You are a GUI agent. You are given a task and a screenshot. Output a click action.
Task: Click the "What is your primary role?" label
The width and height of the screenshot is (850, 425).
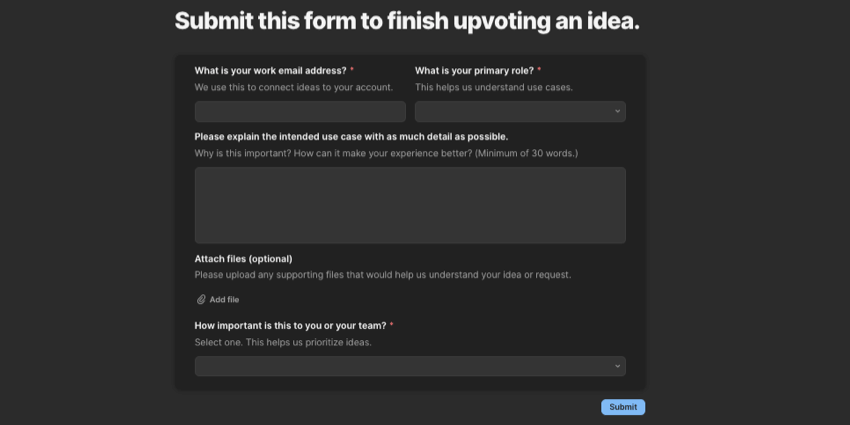474,71
